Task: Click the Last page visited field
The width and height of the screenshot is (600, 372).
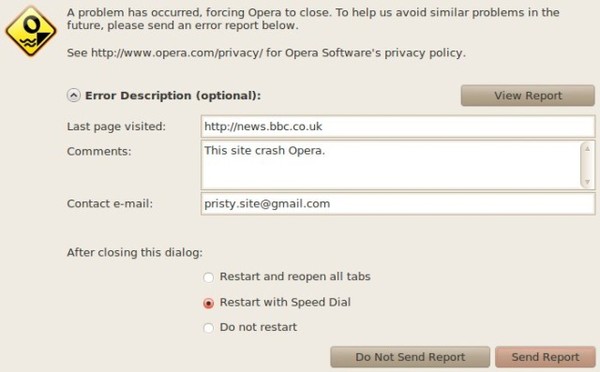Action: [x=398, y=126]
